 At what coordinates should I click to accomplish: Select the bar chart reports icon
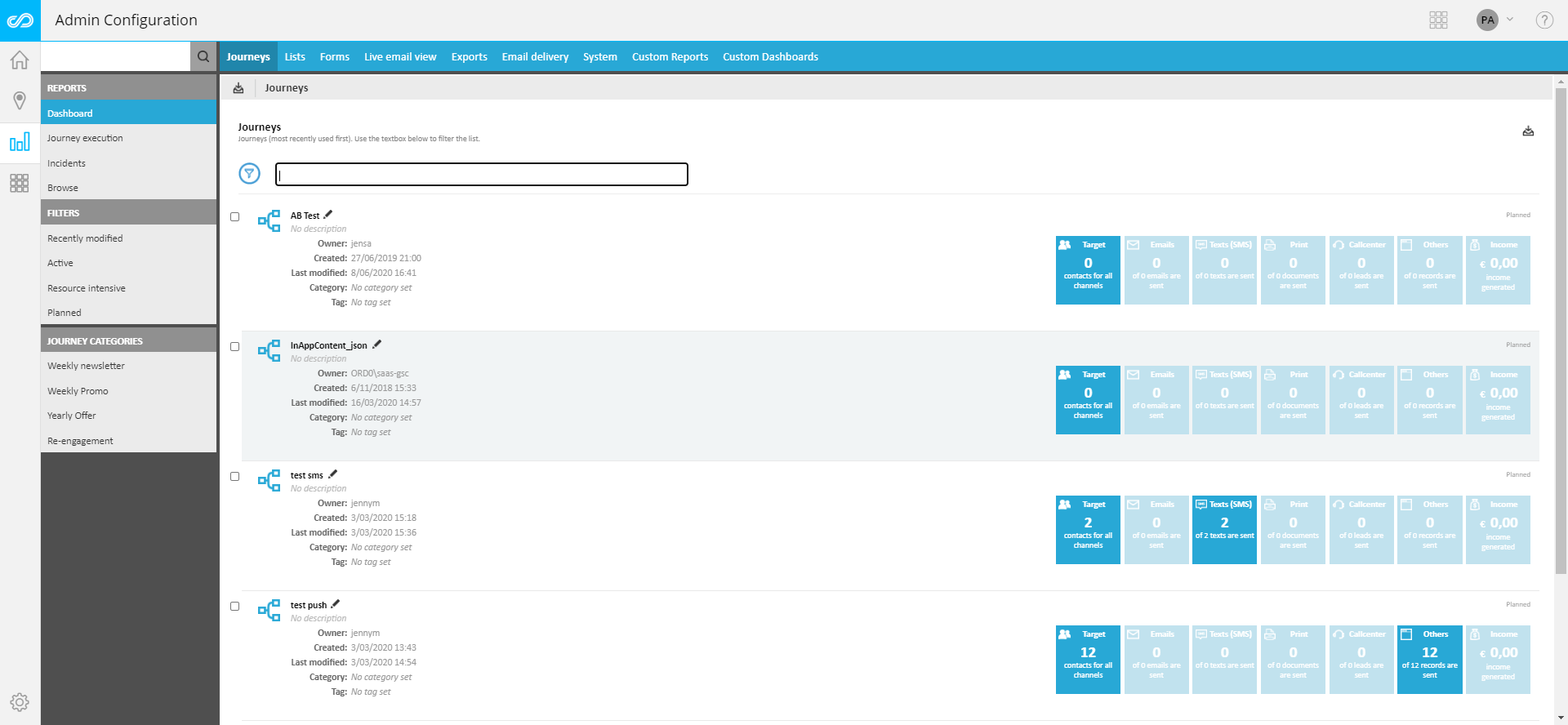(x=20, y=142)
